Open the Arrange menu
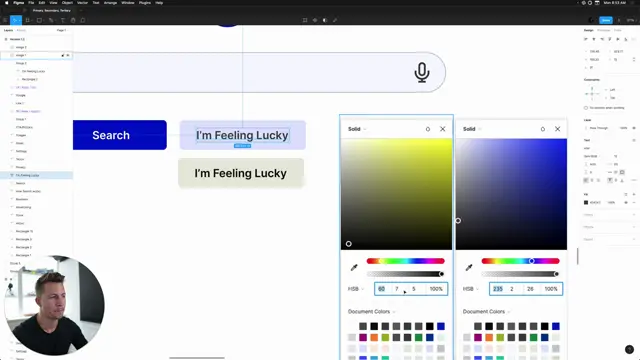The height and width of the screenshot is (360, 640). [110, 3]
